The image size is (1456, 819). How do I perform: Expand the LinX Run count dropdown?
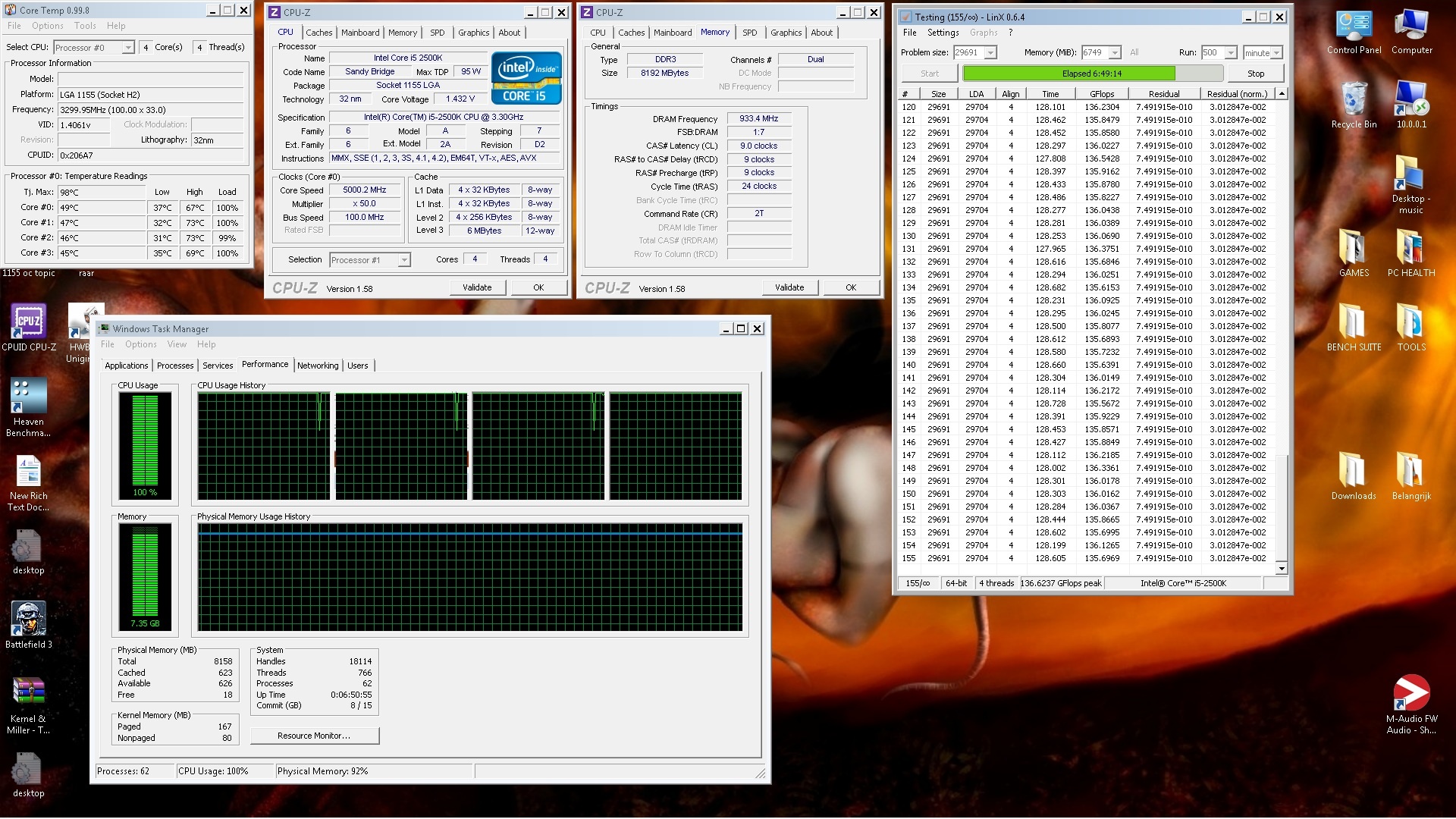(x=1231, y=53)
